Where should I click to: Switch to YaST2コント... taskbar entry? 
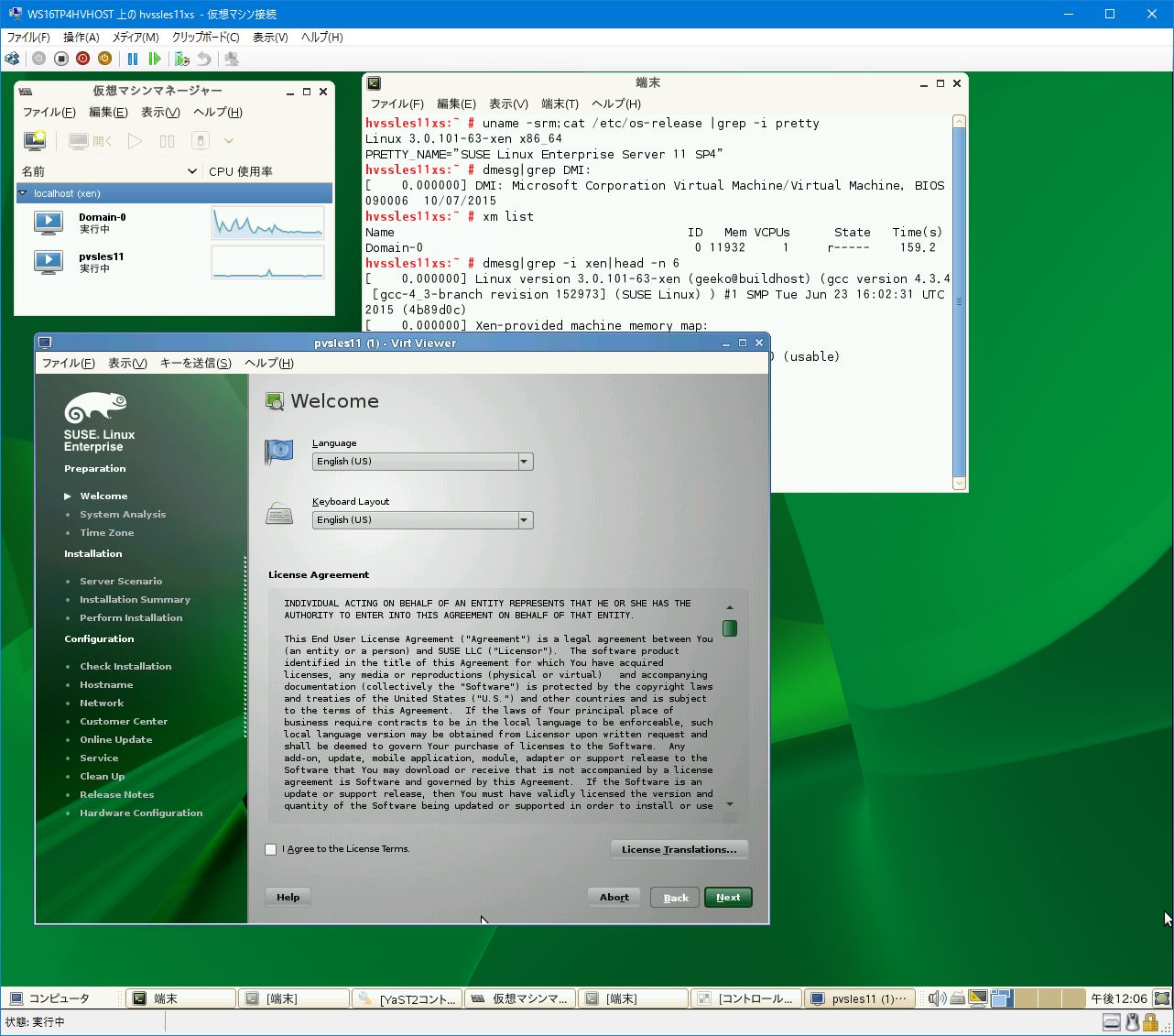click(x=407, y=998)
